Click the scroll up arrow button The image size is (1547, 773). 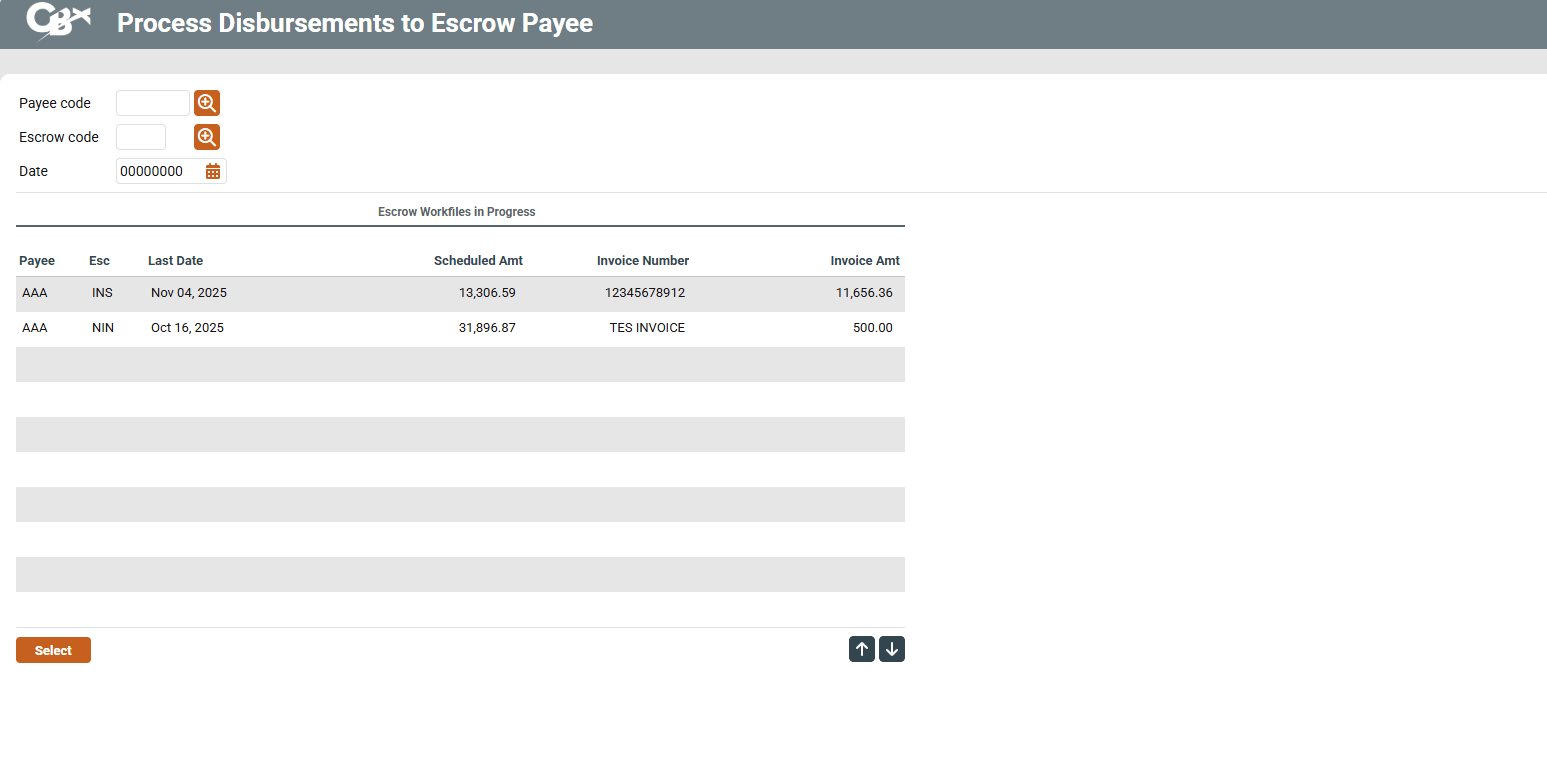pos(862,649)
